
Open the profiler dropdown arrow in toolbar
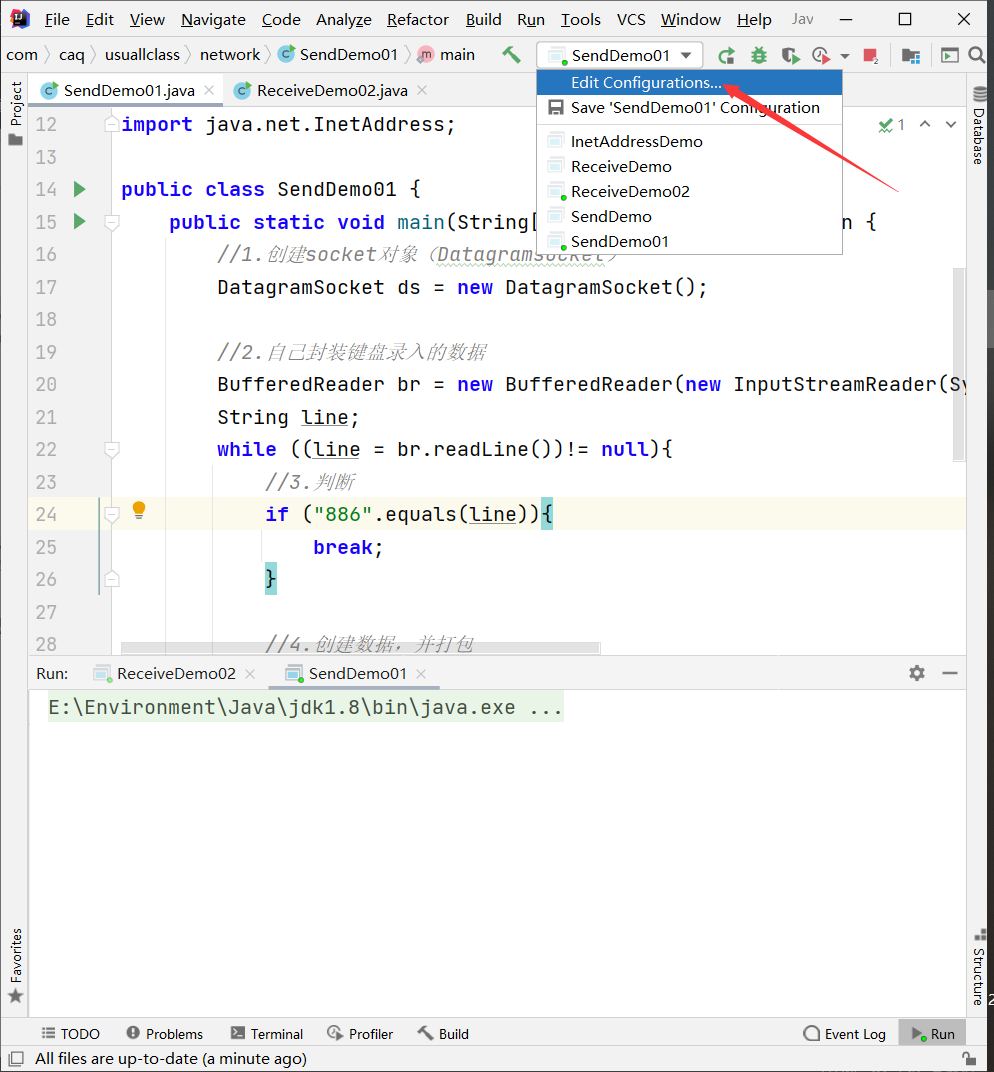click(x=845, y=55)
